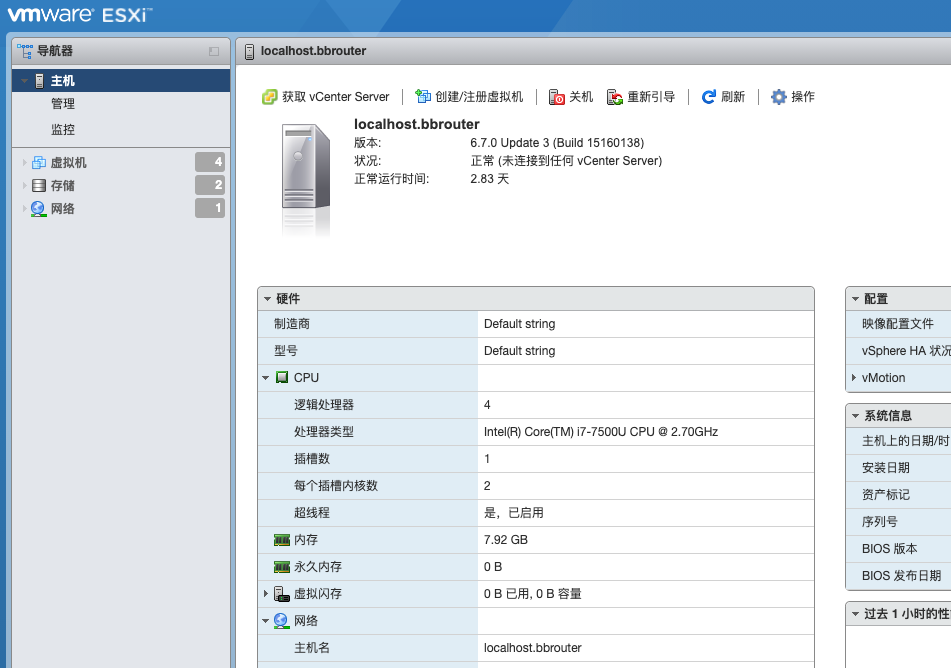This screenshot has height=668, width=951.
Task: Click 创建/注册虚拟机 button
Action: click(x=469, y=97)
